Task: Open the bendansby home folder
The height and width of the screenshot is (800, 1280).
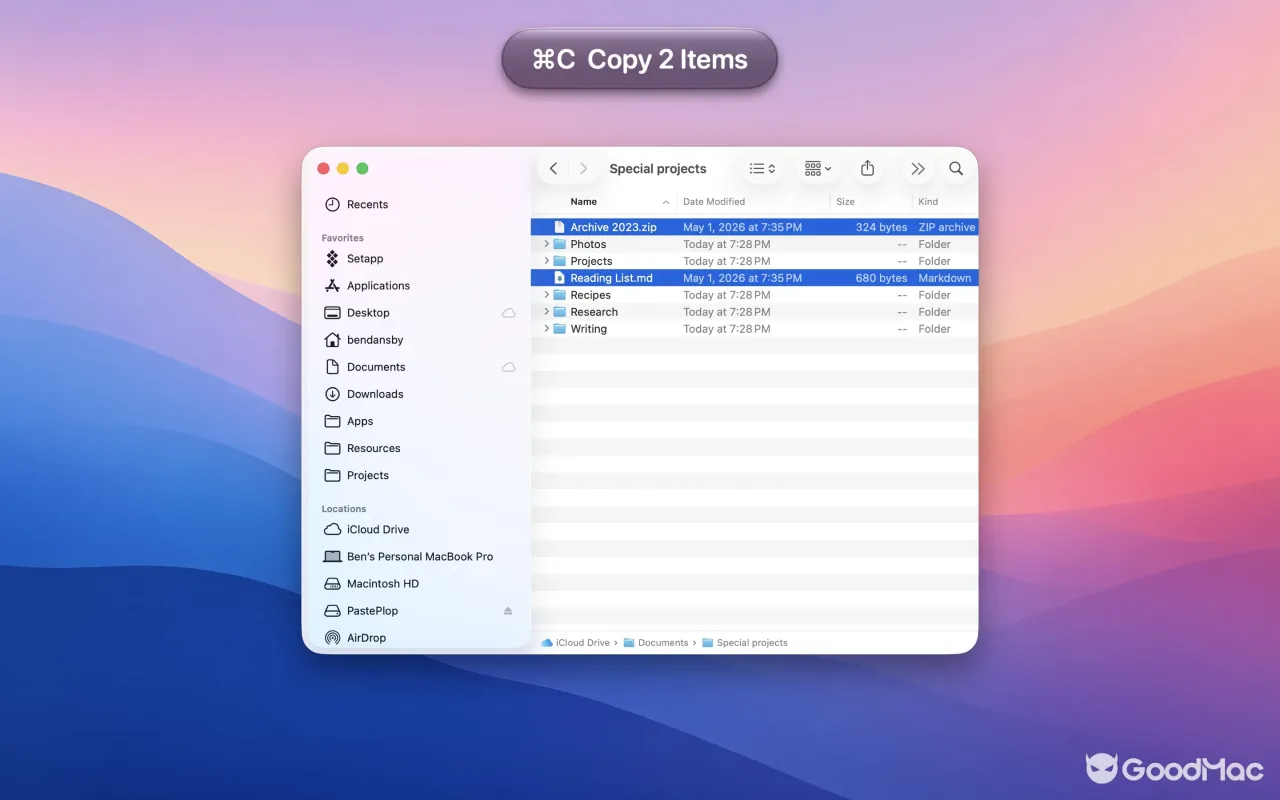Action: point(364,340)
